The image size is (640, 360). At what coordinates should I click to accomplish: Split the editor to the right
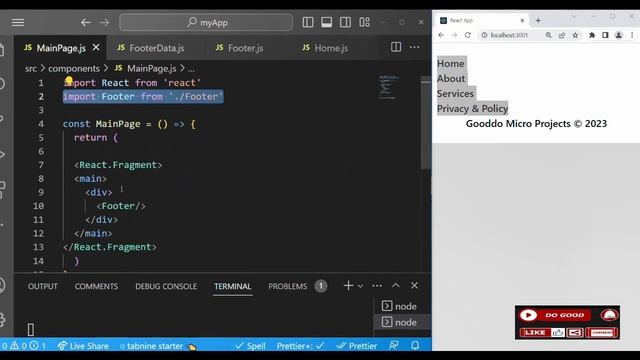pos(396,47)
